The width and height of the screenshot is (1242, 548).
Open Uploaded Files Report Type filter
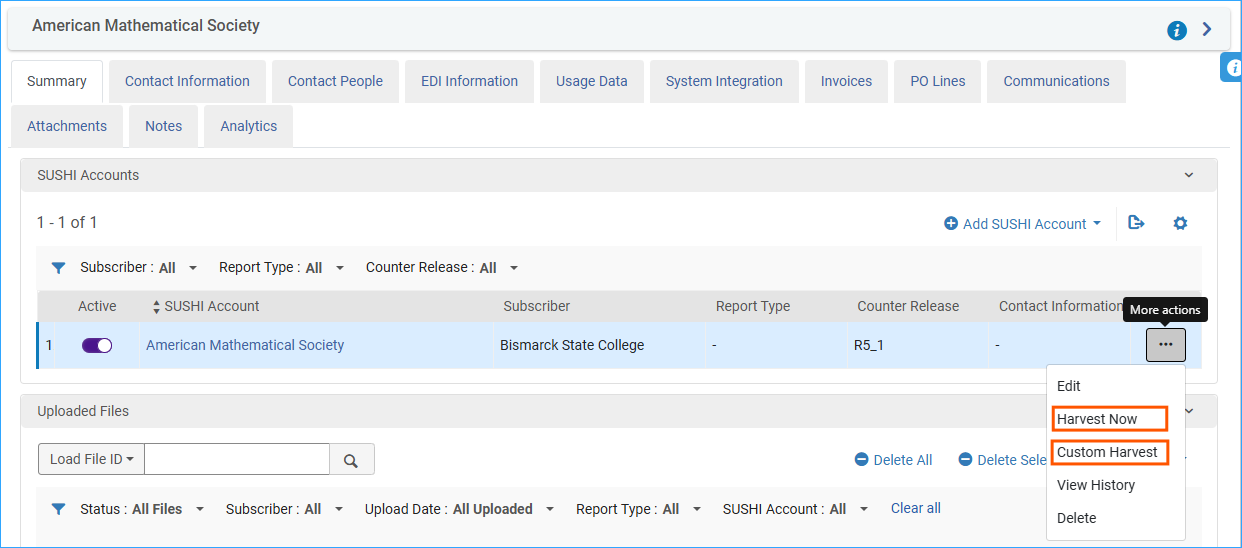pos(639,509)
